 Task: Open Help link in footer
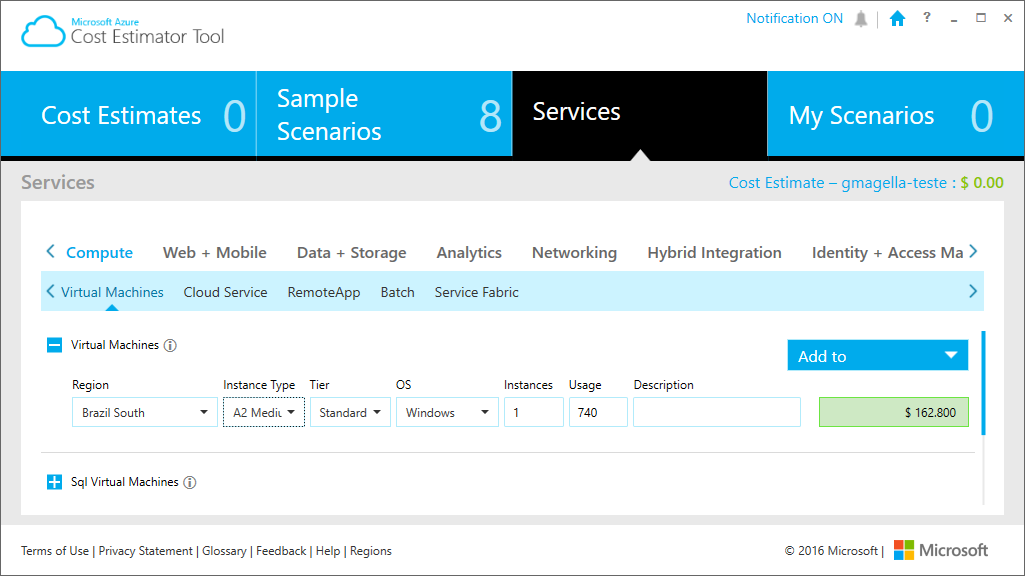tap(328, 551)
